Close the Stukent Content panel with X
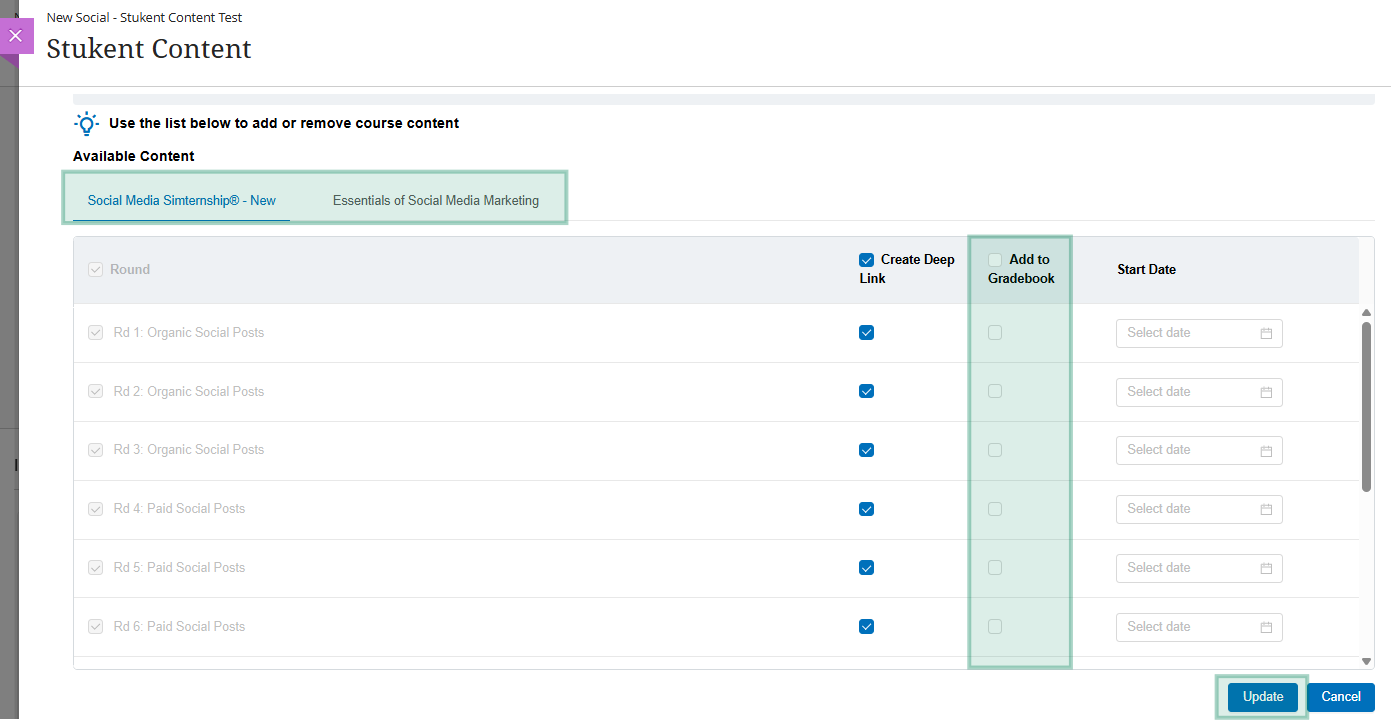The image size is (1391, 721). tap(15, 36)
